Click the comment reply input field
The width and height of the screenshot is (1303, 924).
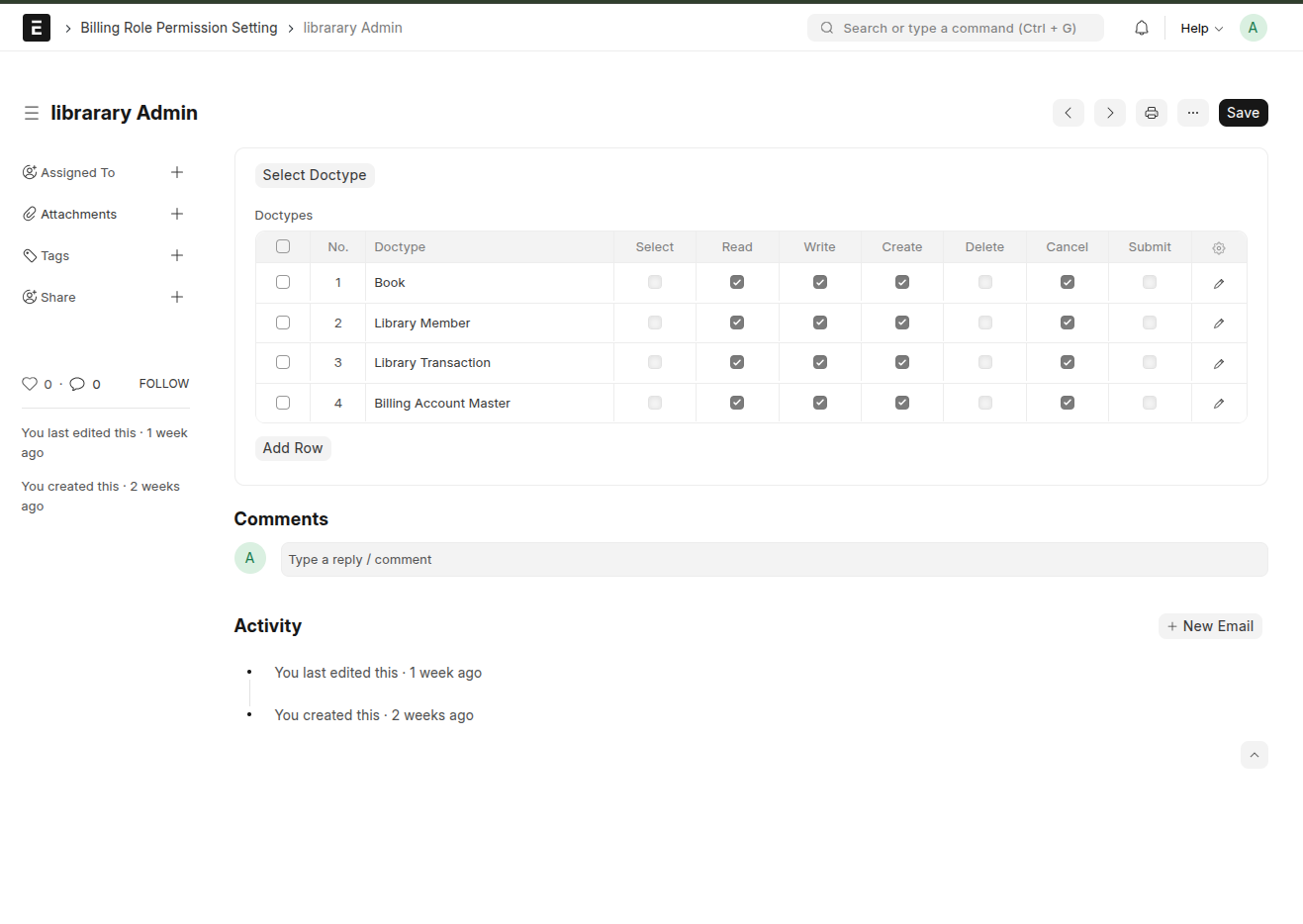point(773,559)
